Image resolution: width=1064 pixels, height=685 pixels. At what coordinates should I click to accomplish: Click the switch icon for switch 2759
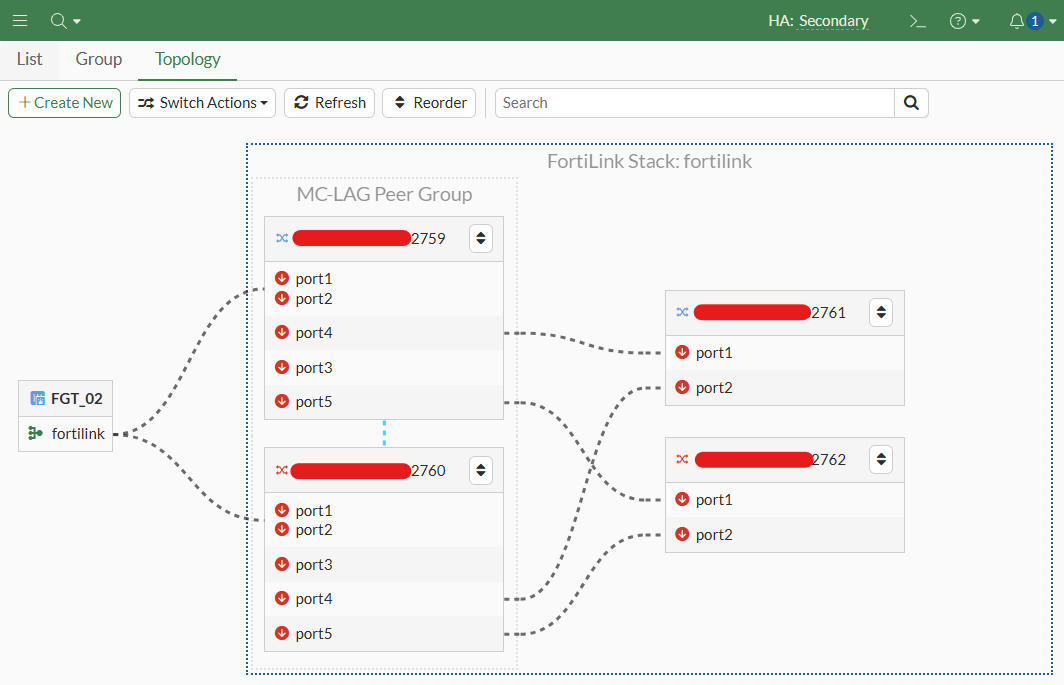coord(282,238)
